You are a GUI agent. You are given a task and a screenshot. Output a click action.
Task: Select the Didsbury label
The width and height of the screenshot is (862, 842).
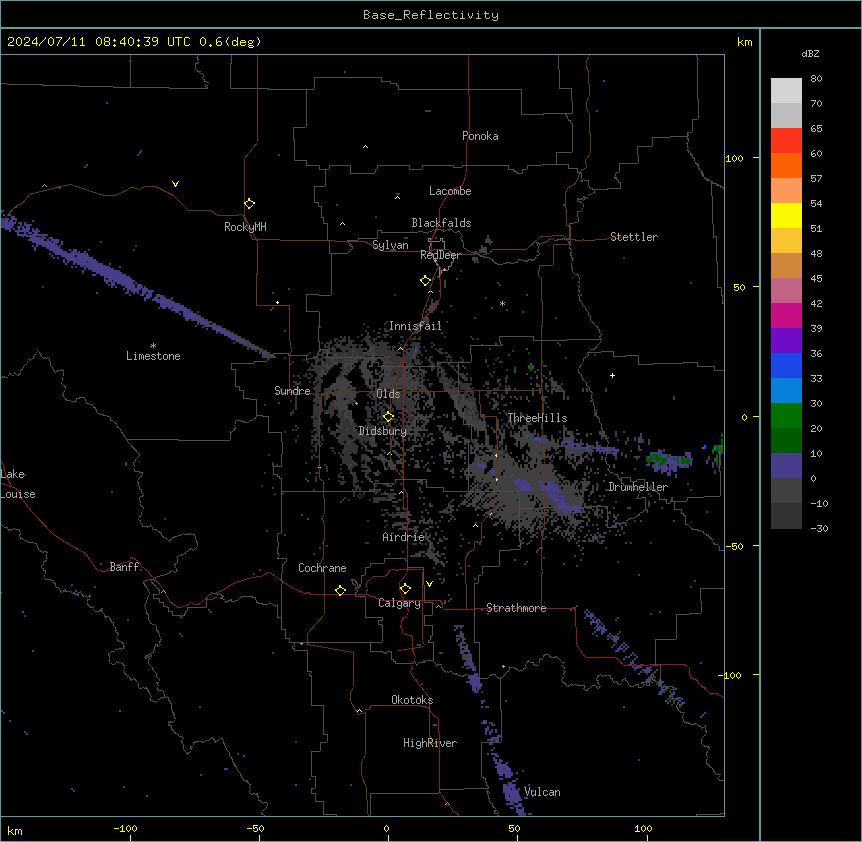pyautogui.click(x=383, y=431)
